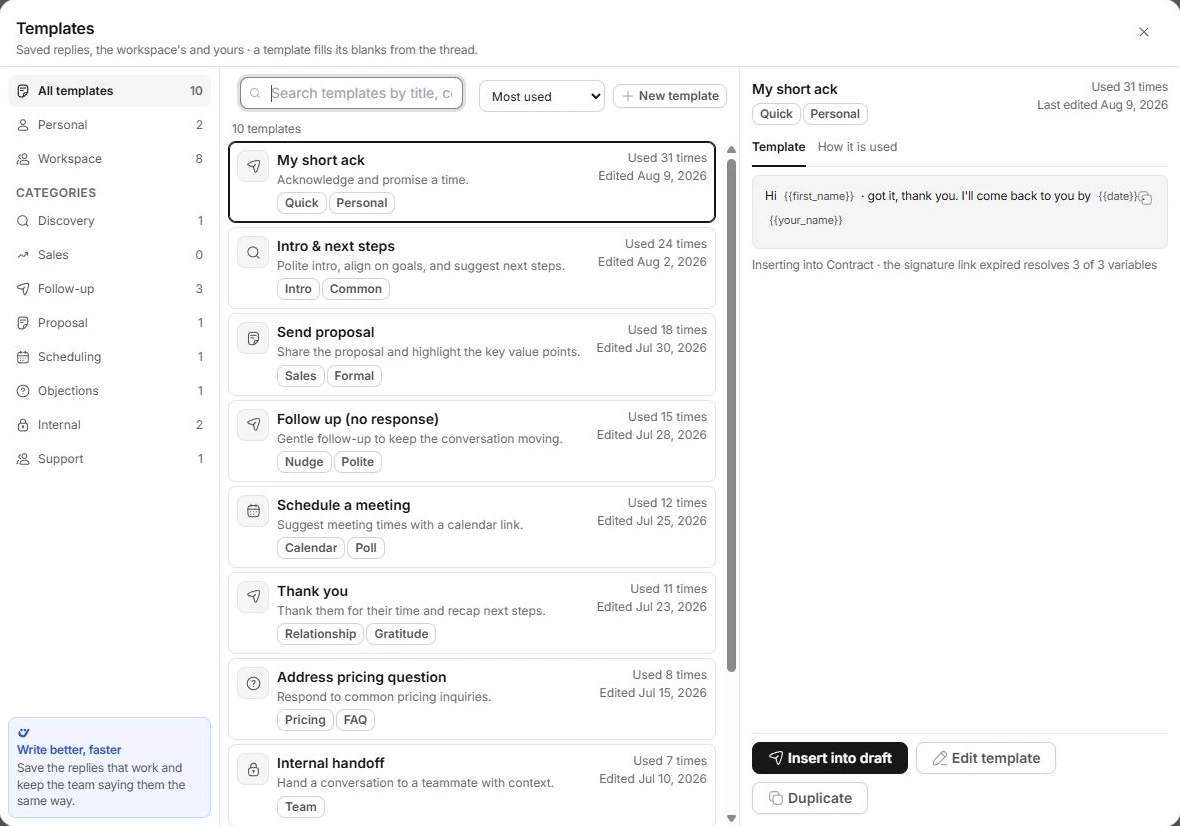This screenshot has height=826, width=1180.
Task: Filter by Workspace templates
Action: point(109,159)
